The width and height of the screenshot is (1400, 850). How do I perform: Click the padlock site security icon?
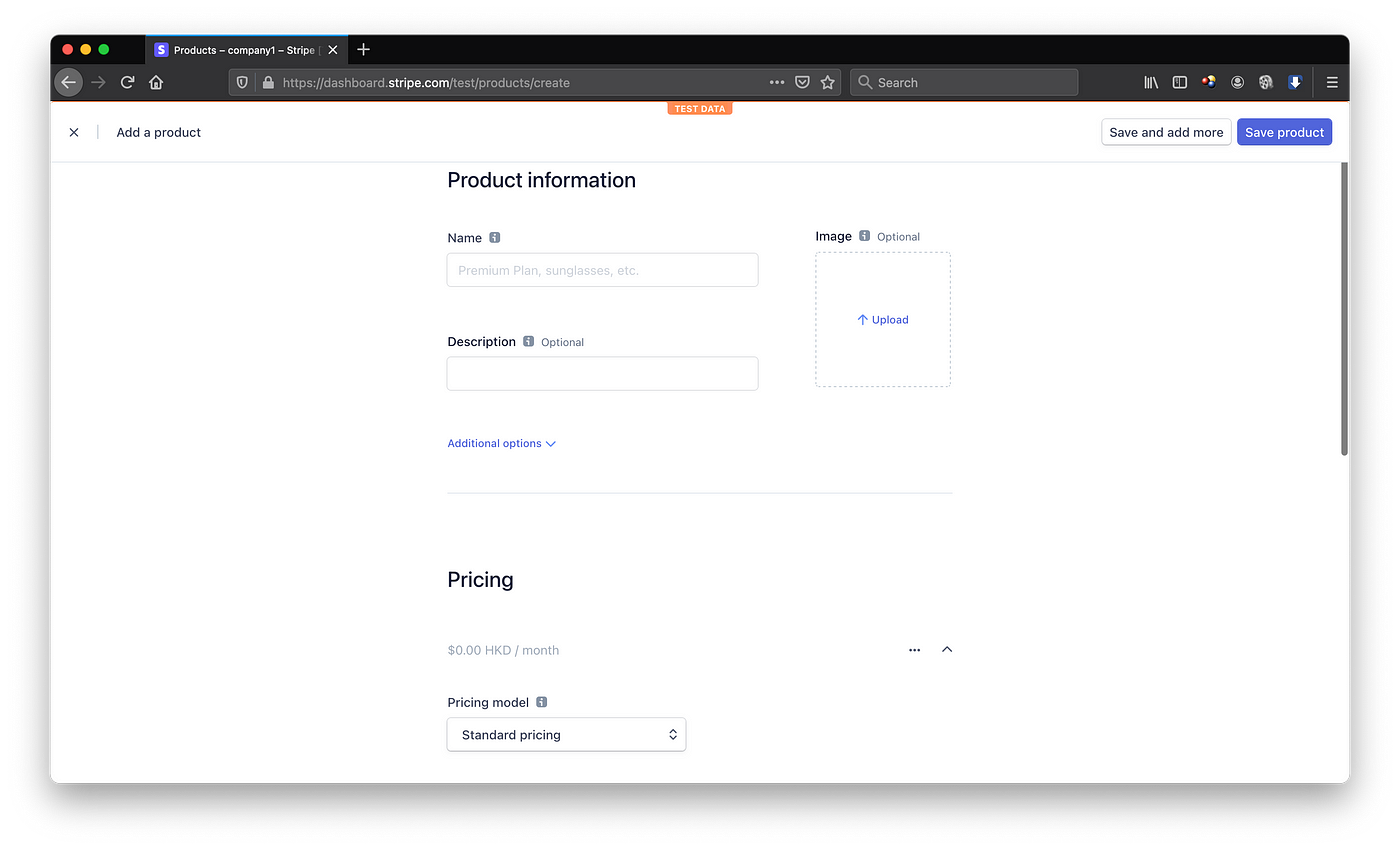267,83
